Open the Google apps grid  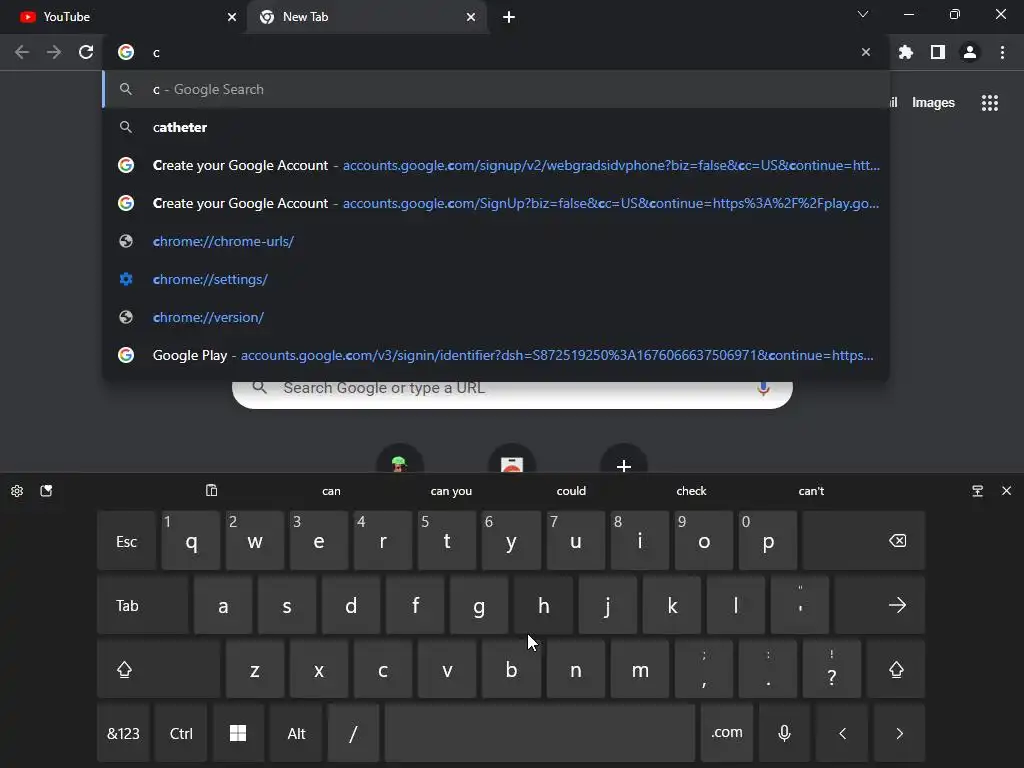(989, 103)
